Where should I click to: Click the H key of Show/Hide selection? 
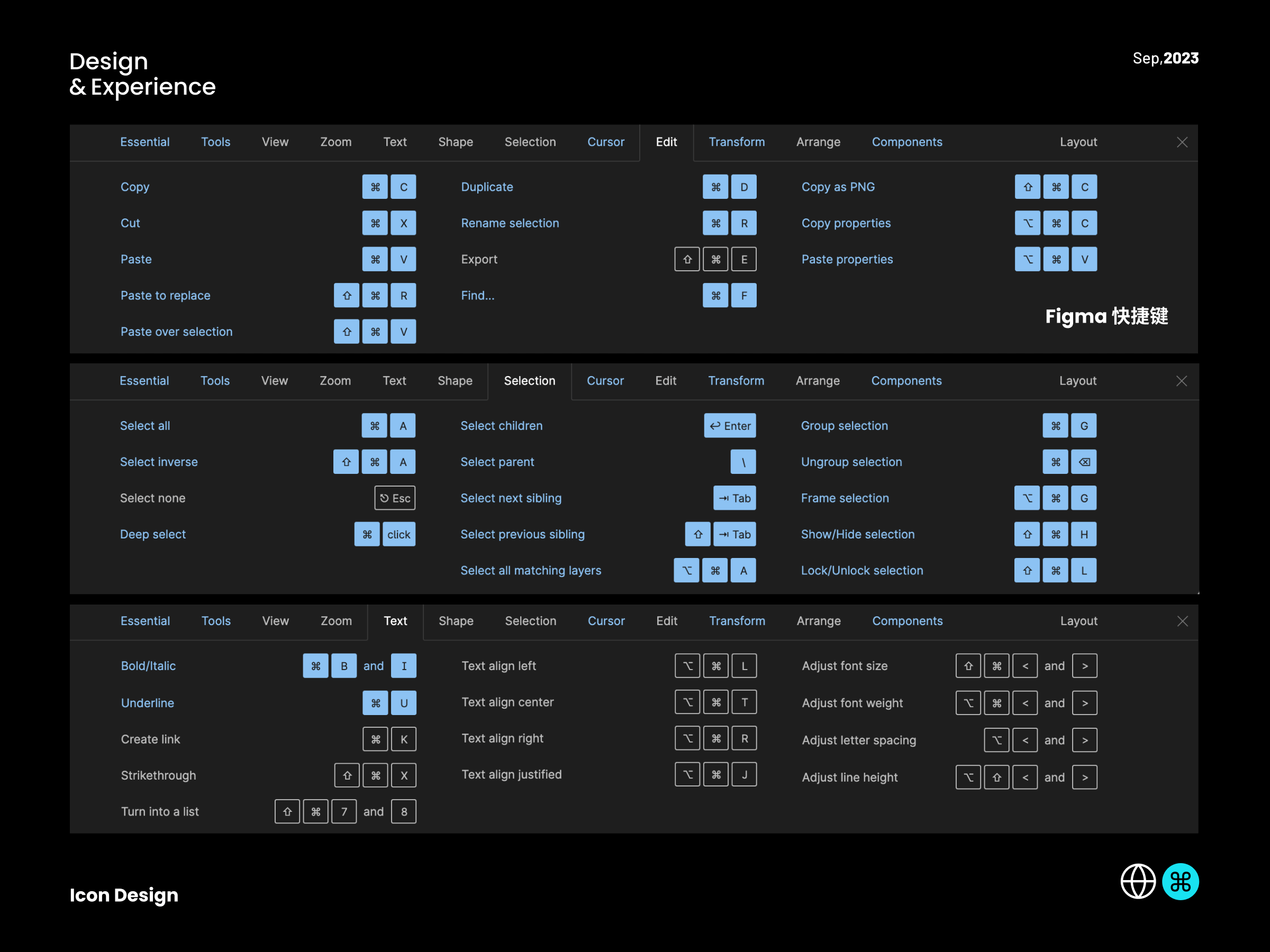[1083, 534]
